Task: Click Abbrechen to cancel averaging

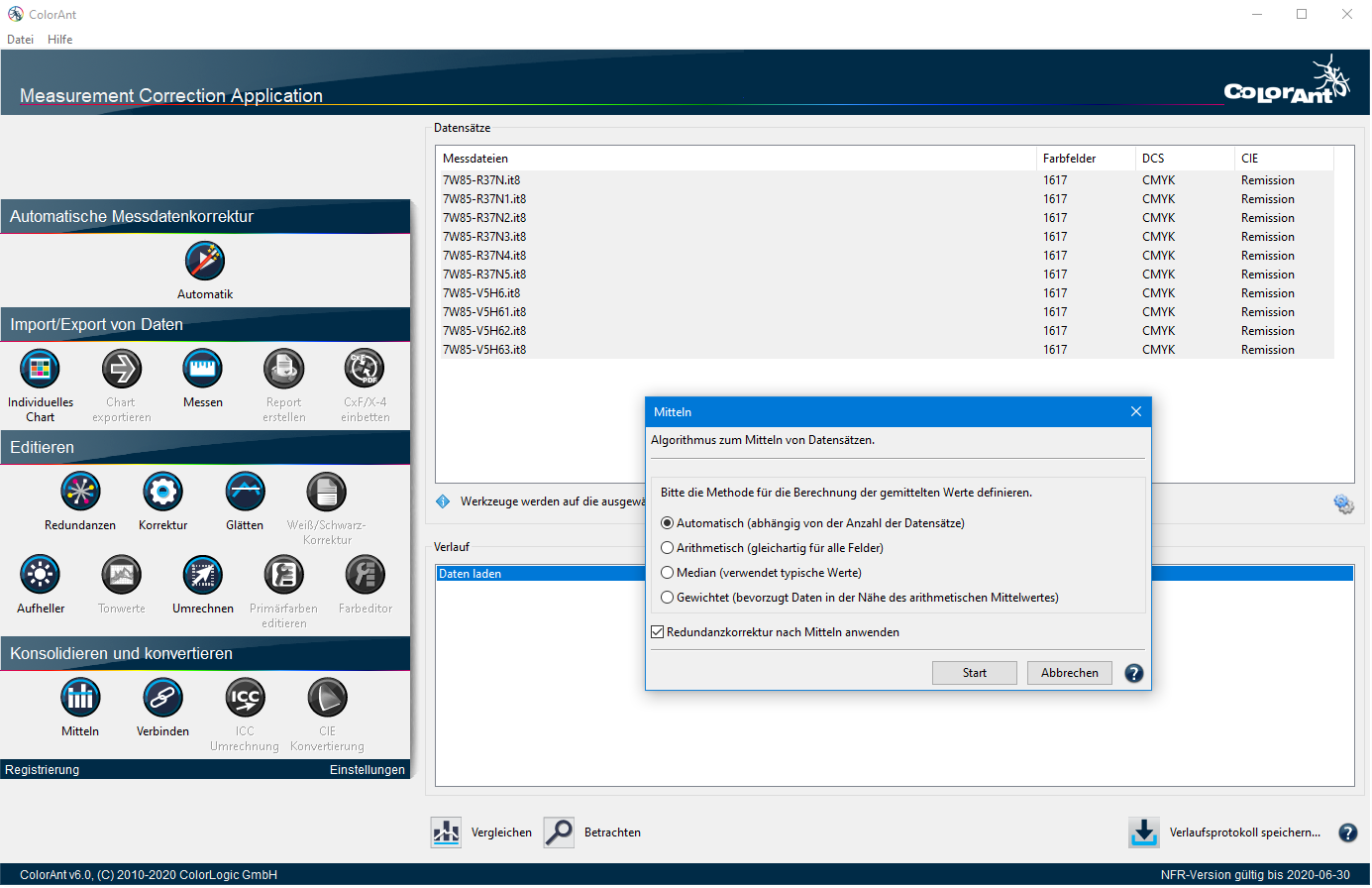Action: (1069, 673)
